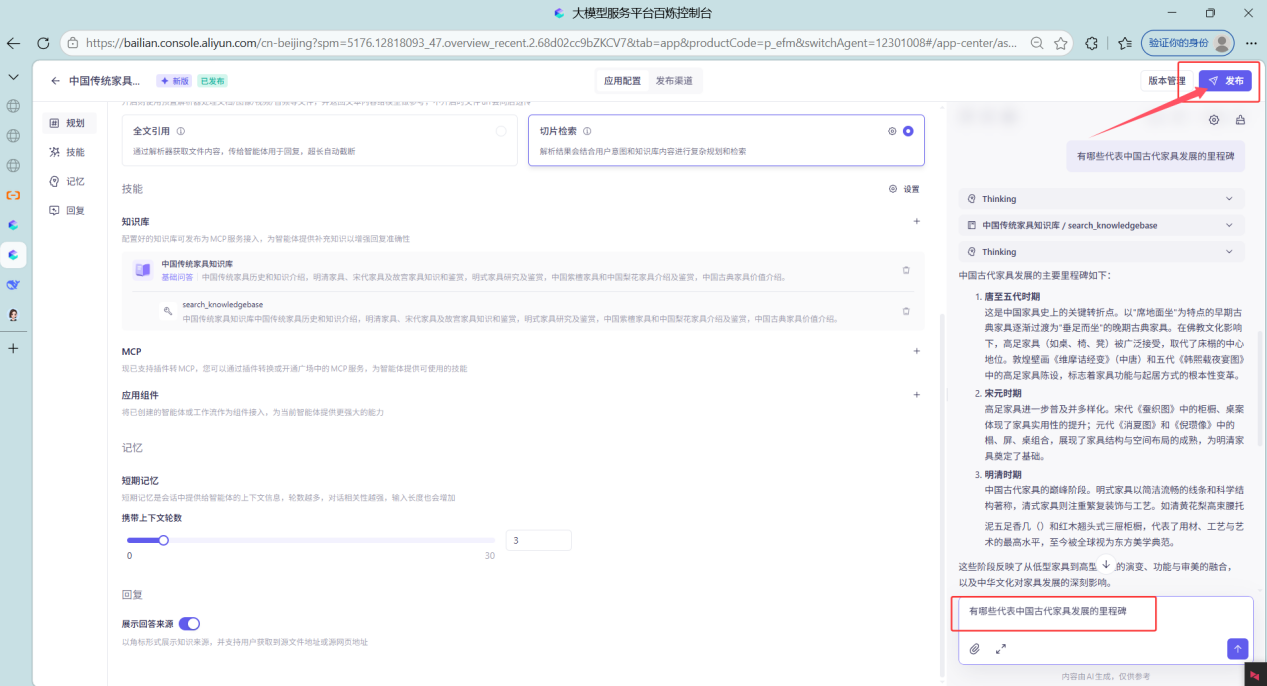
Task: Click the paperclip attachment icon in chat input
Action: click(x=975, y=649)
